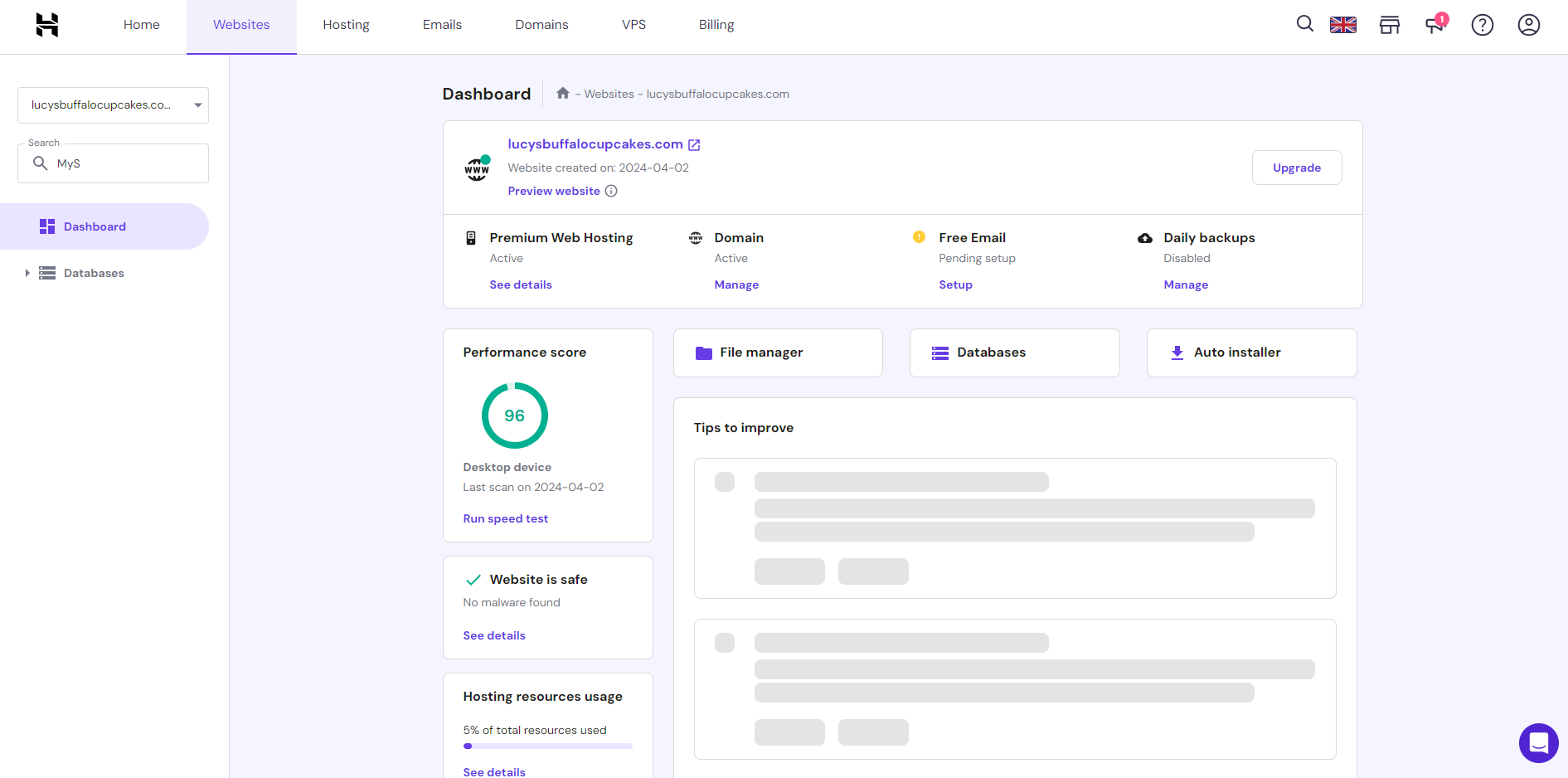Open the live chat bubble
Screen dimensions: 1568x778
1539,743
